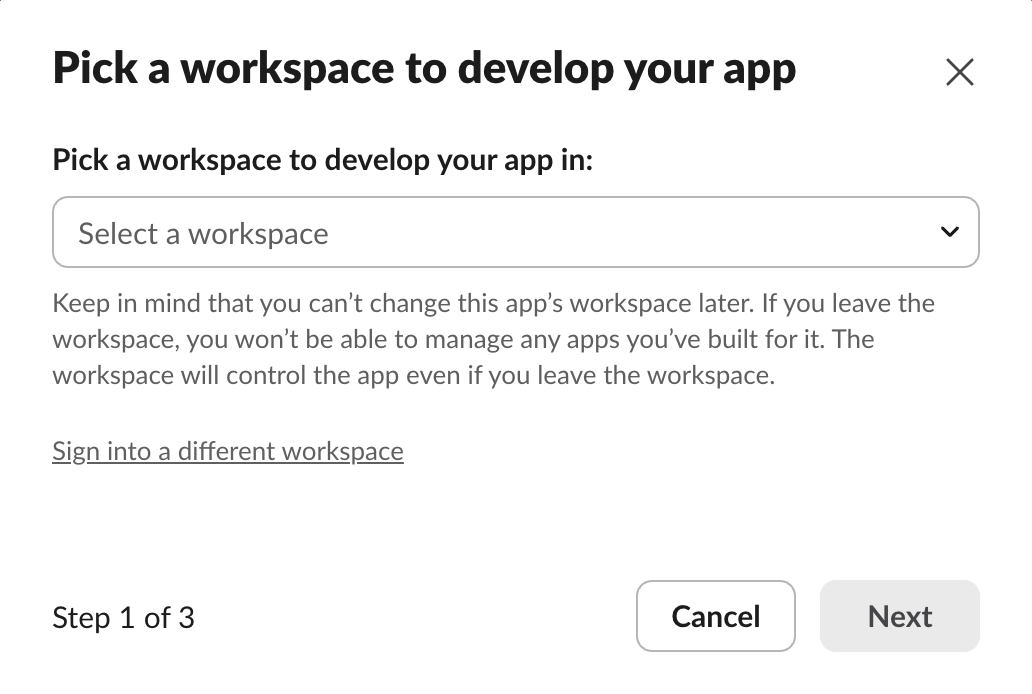
Task: Click the Next button
Action: (x=900, y=616)
